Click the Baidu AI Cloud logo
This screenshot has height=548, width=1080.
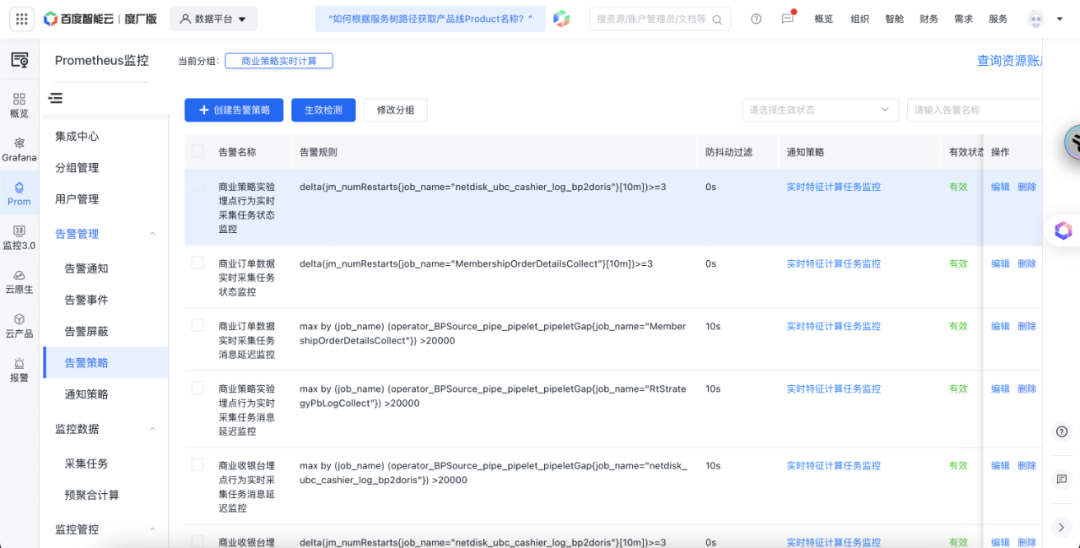pyautogui.click(x=102, y=19)
